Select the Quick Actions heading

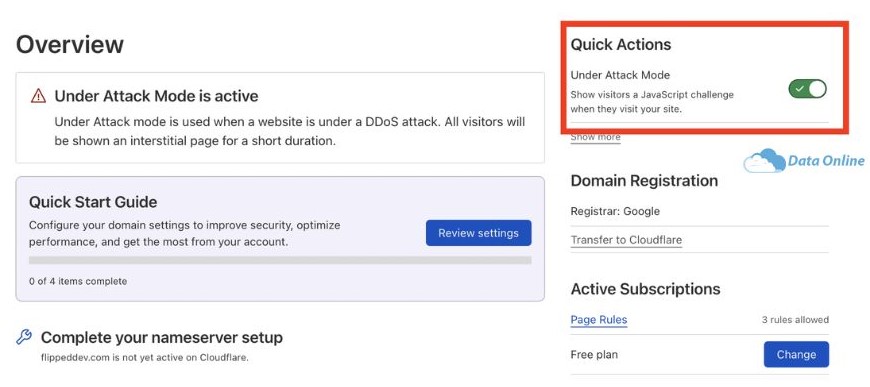click(x=621, y=44)
